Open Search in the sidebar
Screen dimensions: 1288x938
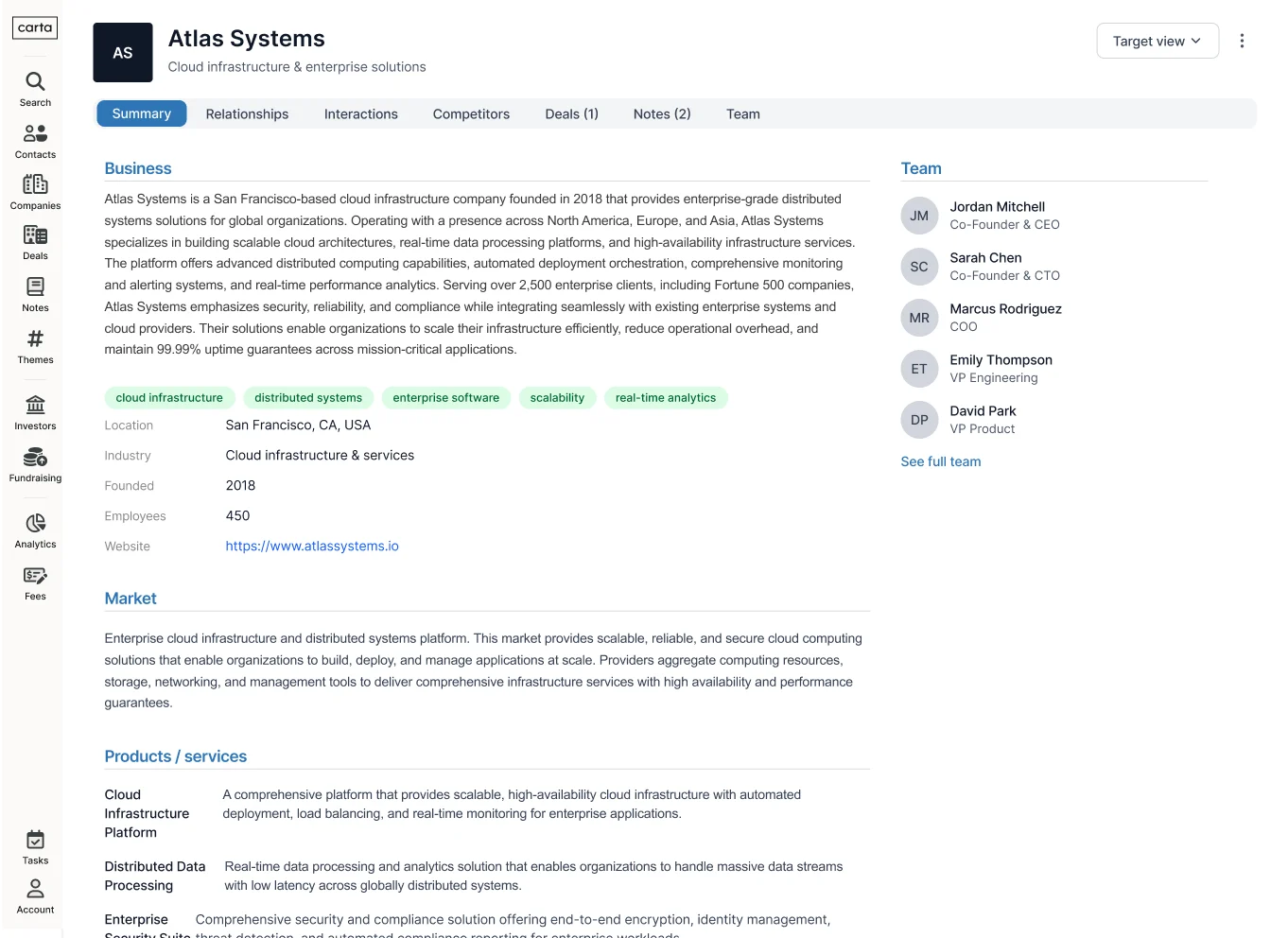click(x=35, y=89)
